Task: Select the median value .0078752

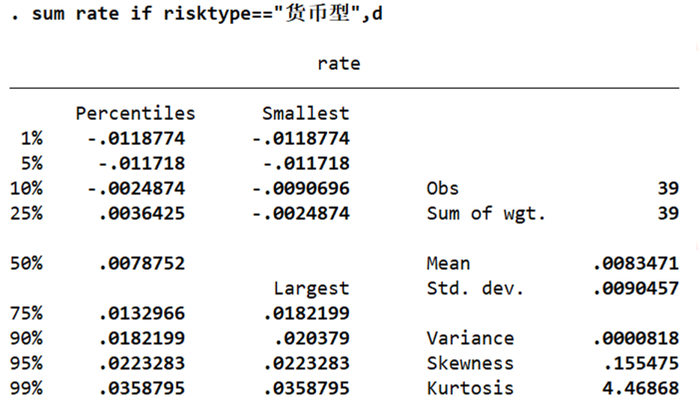Action: point(142,264)
